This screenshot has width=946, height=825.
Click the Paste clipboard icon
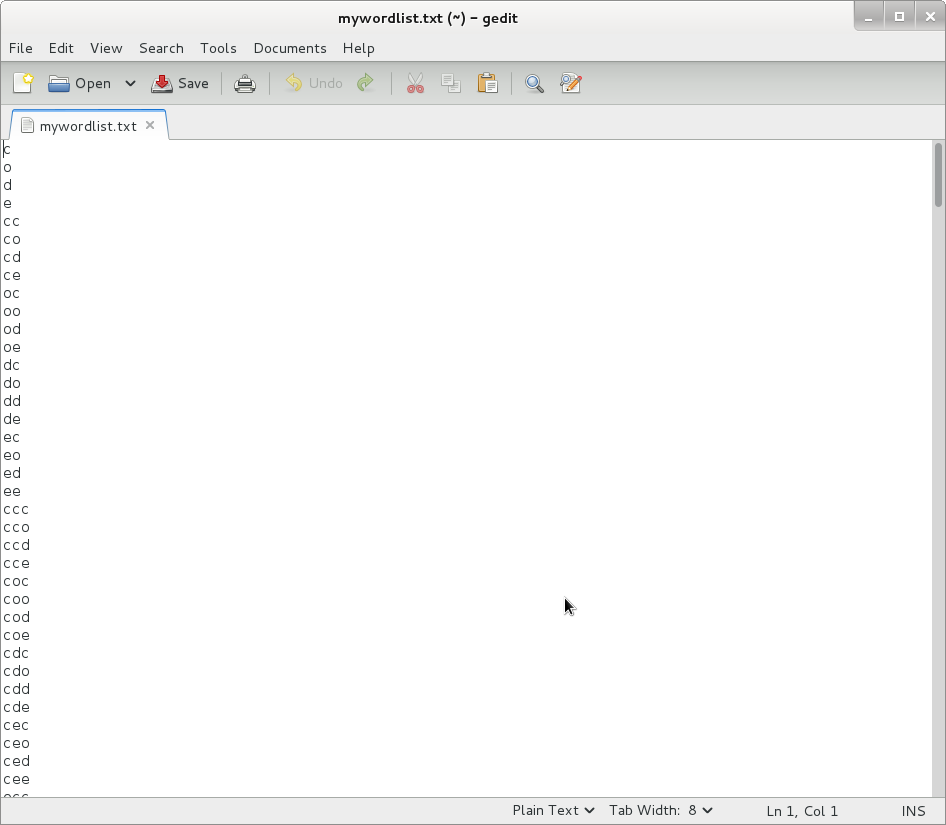point(488,83)
